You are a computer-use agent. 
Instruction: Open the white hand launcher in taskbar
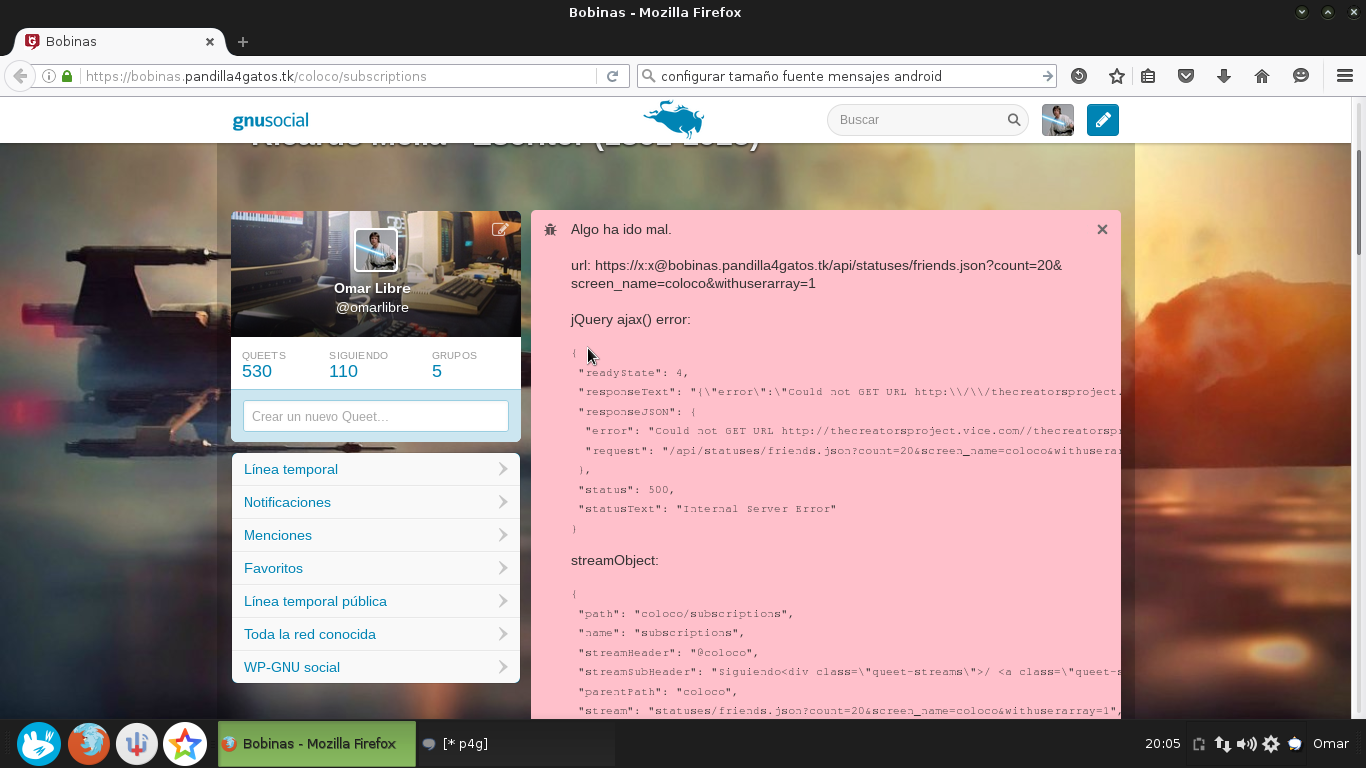(x=39, y=744)
